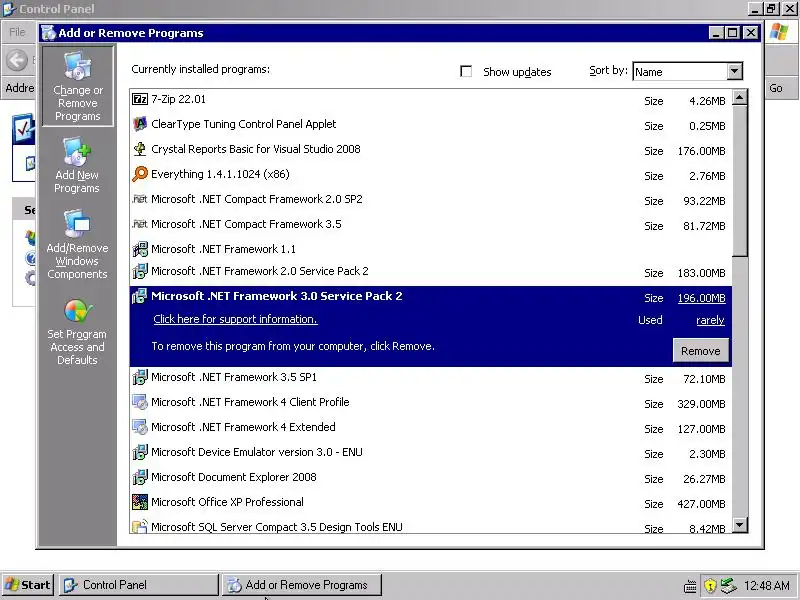Enable the Show updates checkbox
This screenshot has width=800, height=600.
pyautogui.click(x=466, y=71)
